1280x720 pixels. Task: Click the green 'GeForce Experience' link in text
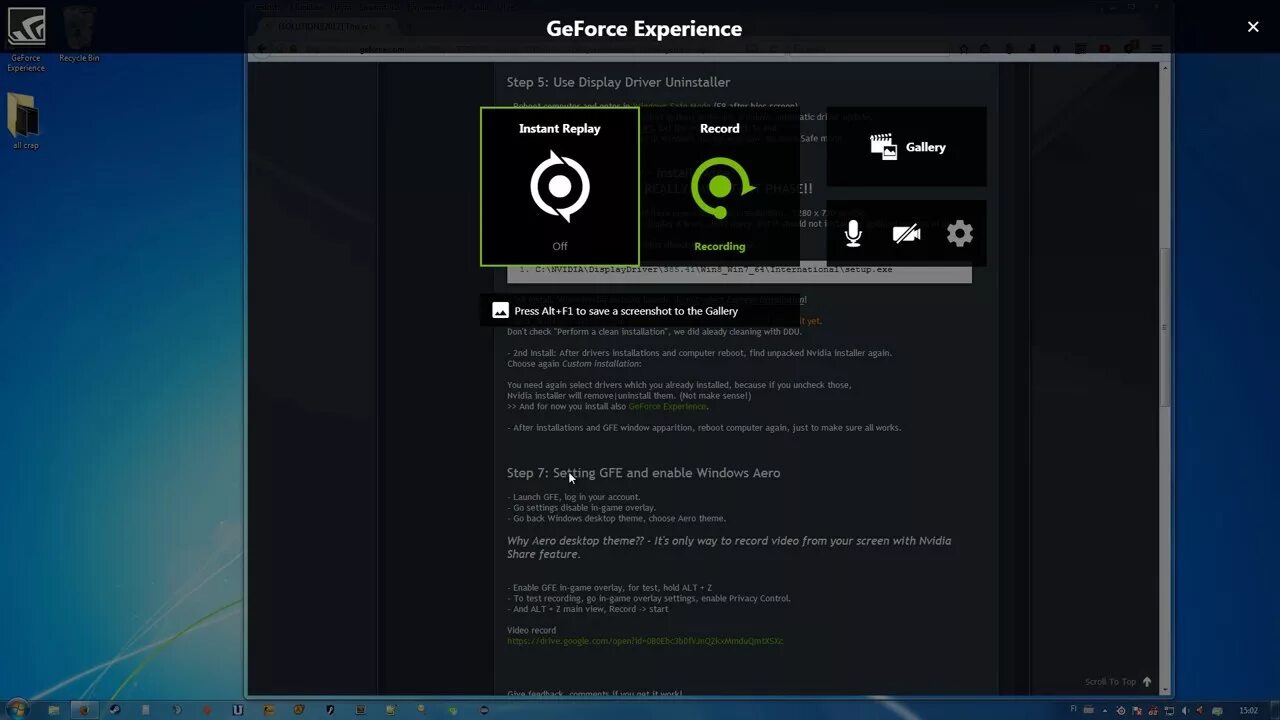point(668,406)
